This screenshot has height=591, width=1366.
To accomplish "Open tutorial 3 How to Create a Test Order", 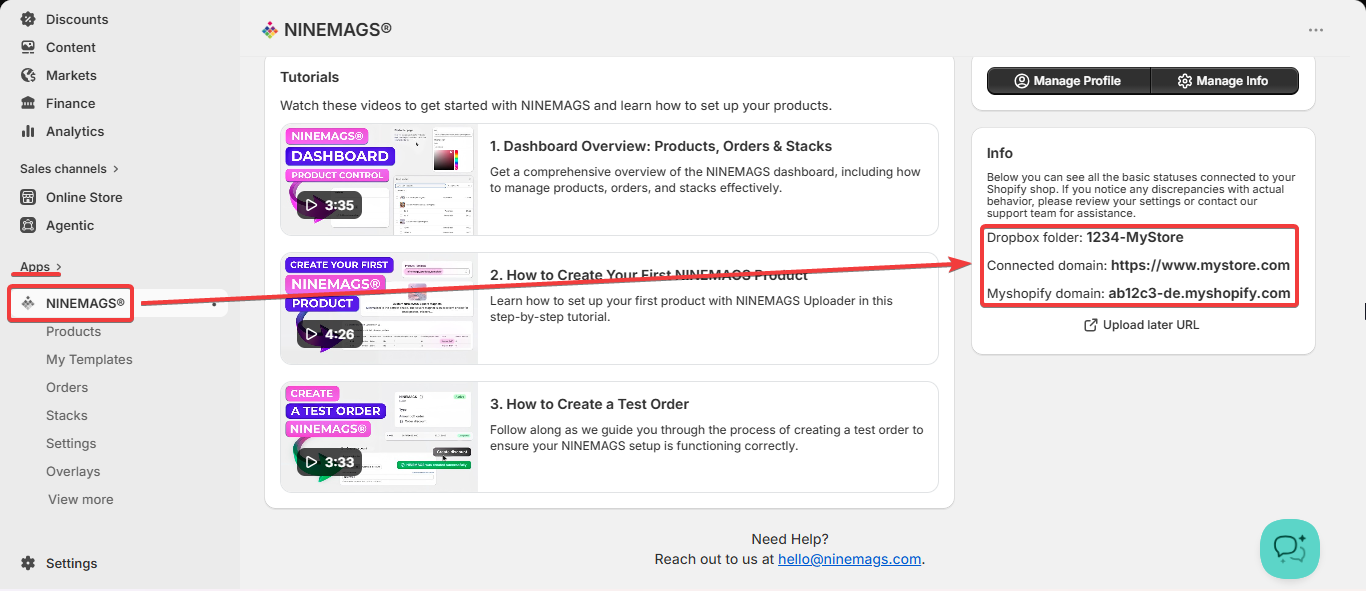I will (x=589, y=404).
